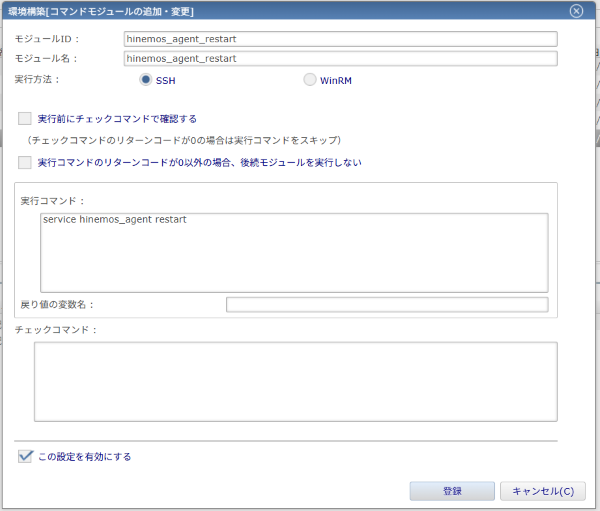
Task: Click the モジュールID input field
Action: click(x=340, y=39)
